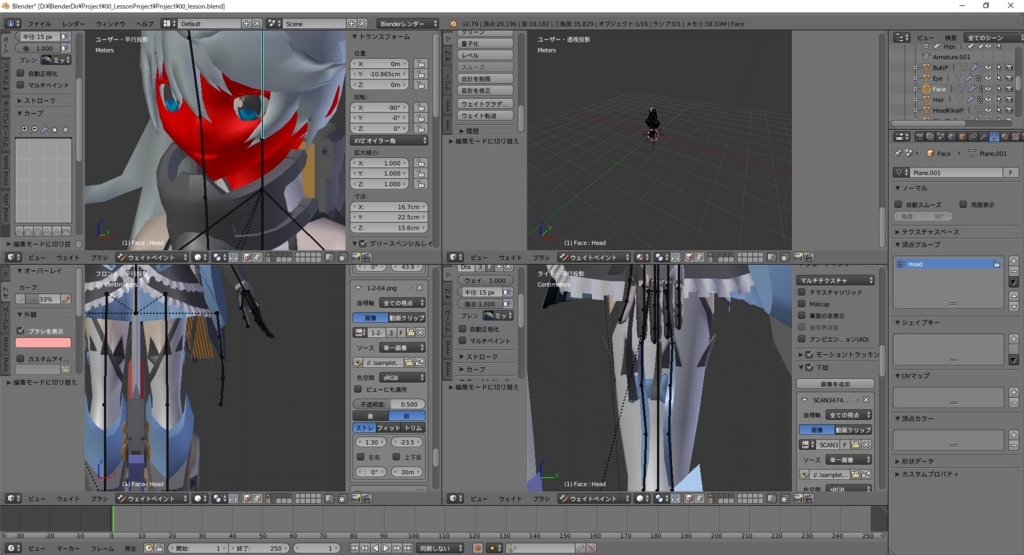Jump to the timeline start frame
Viewport: 1024px width, 555px height.
coord(354,548)
